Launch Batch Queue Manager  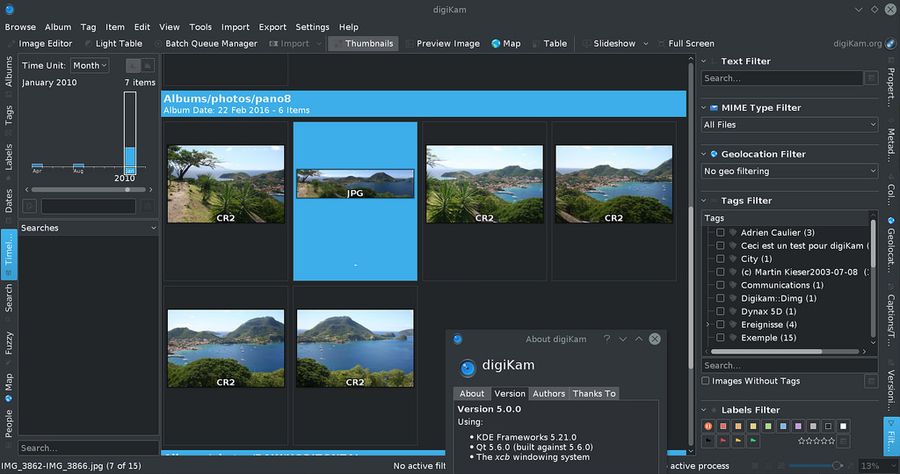pyautogui.click(x=206, y=44)
